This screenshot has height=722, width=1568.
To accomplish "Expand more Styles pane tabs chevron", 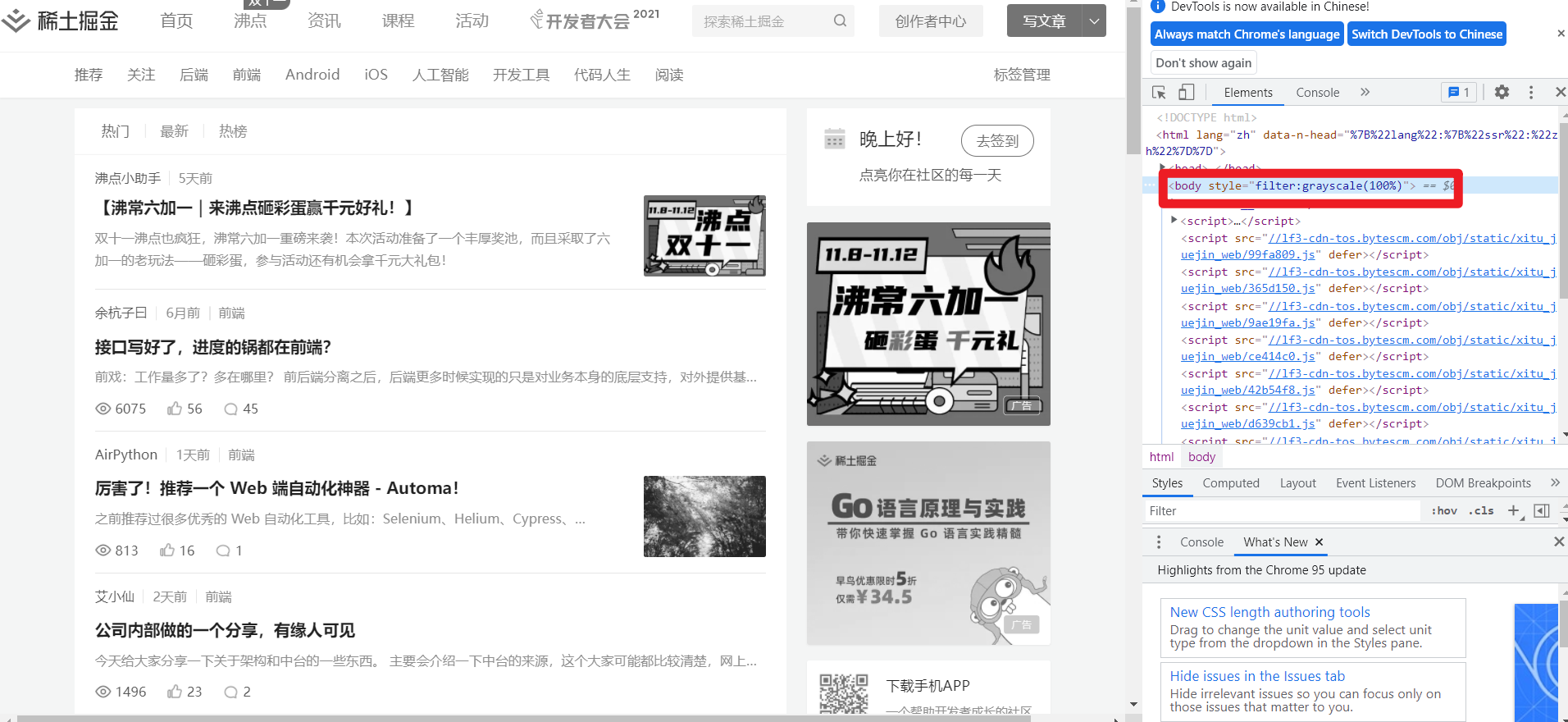I will pyautogui.click(x=1555, y=482).
